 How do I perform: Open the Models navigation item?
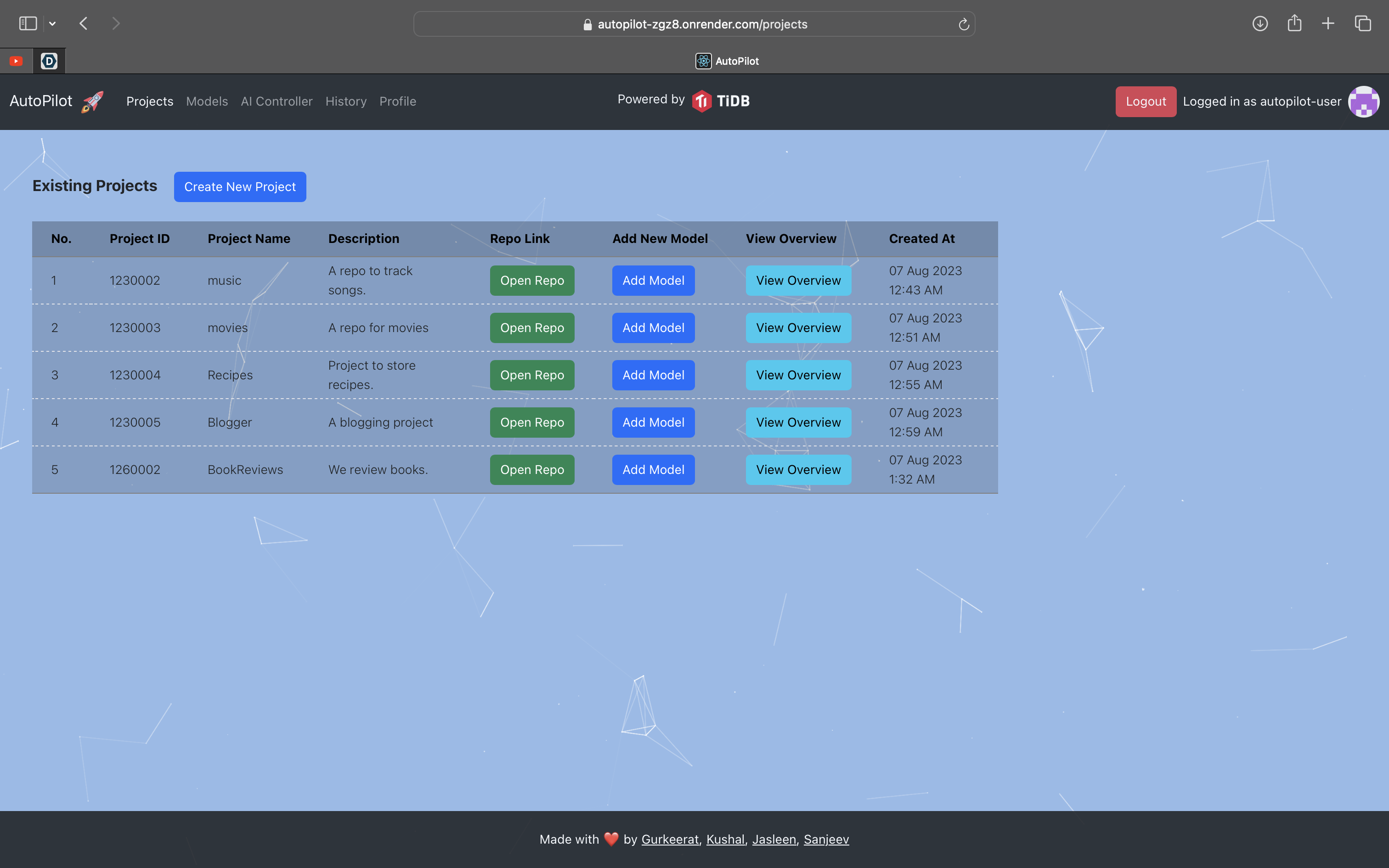pos(207,101)
